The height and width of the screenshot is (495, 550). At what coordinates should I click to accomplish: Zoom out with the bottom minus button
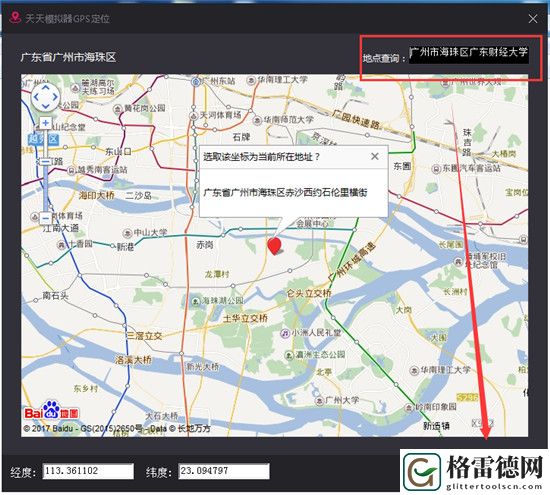(46, 219)
